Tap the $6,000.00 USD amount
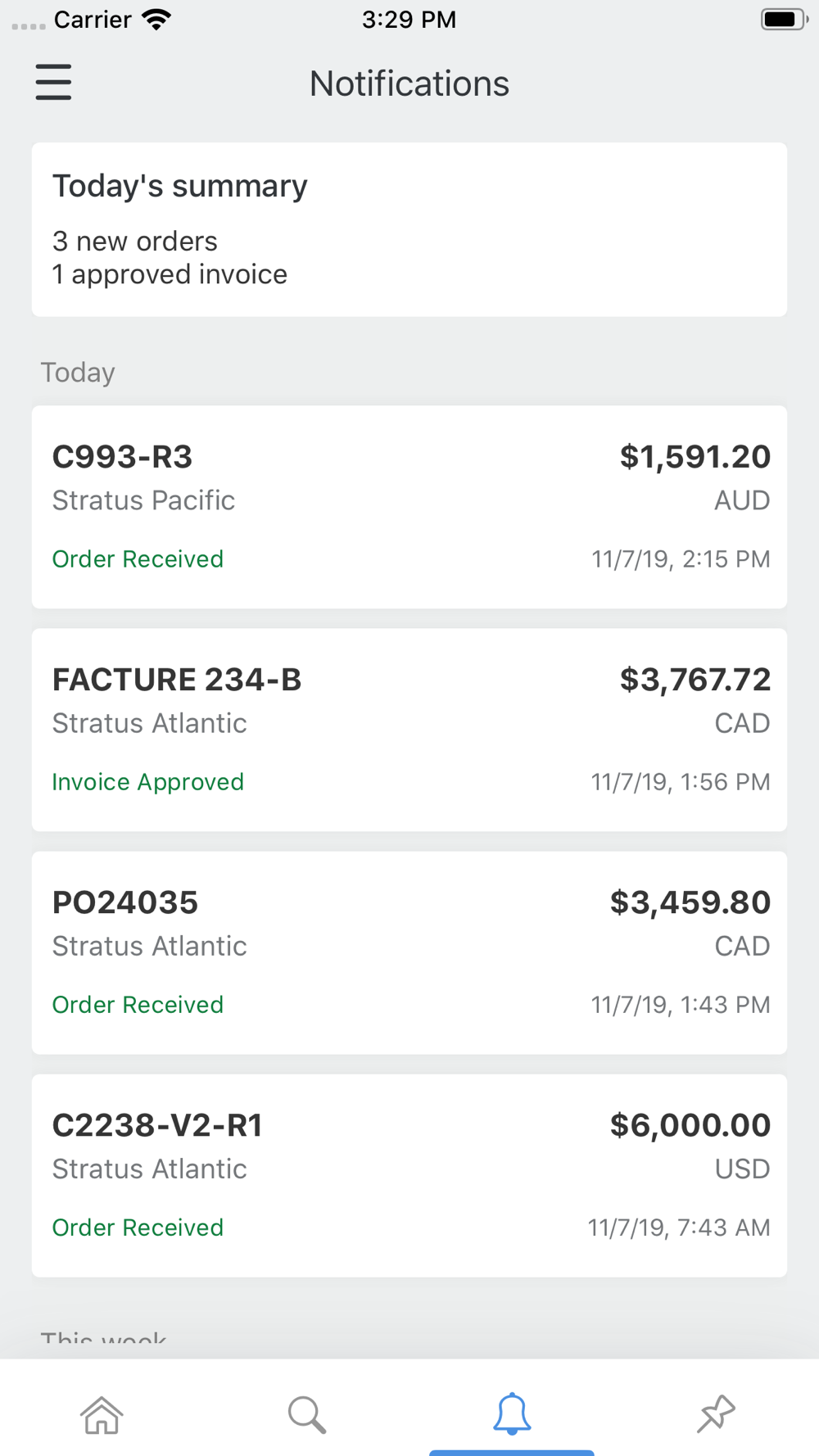 click(x=690, y=1126)
